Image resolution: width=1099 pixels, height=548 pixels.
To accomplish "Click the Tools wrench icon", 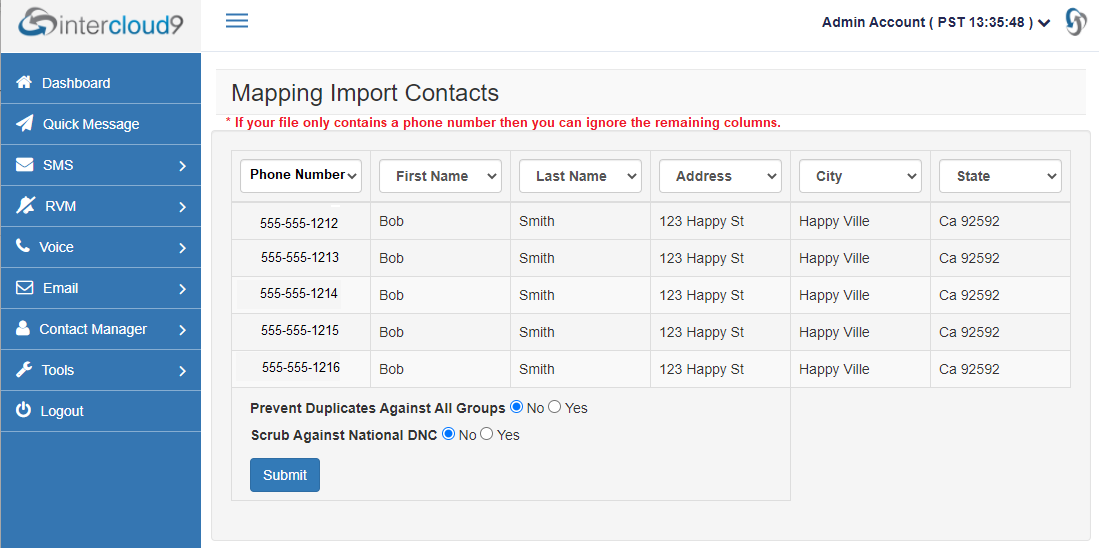I will [x=24, y=369].
